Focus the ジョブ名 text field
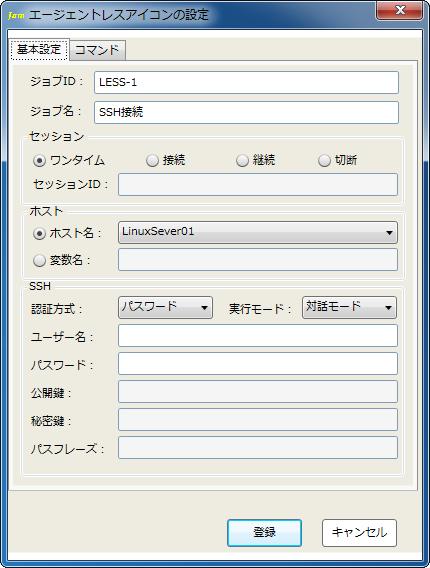The height and width of the screenshot is (568, 430). coord(246,112)
